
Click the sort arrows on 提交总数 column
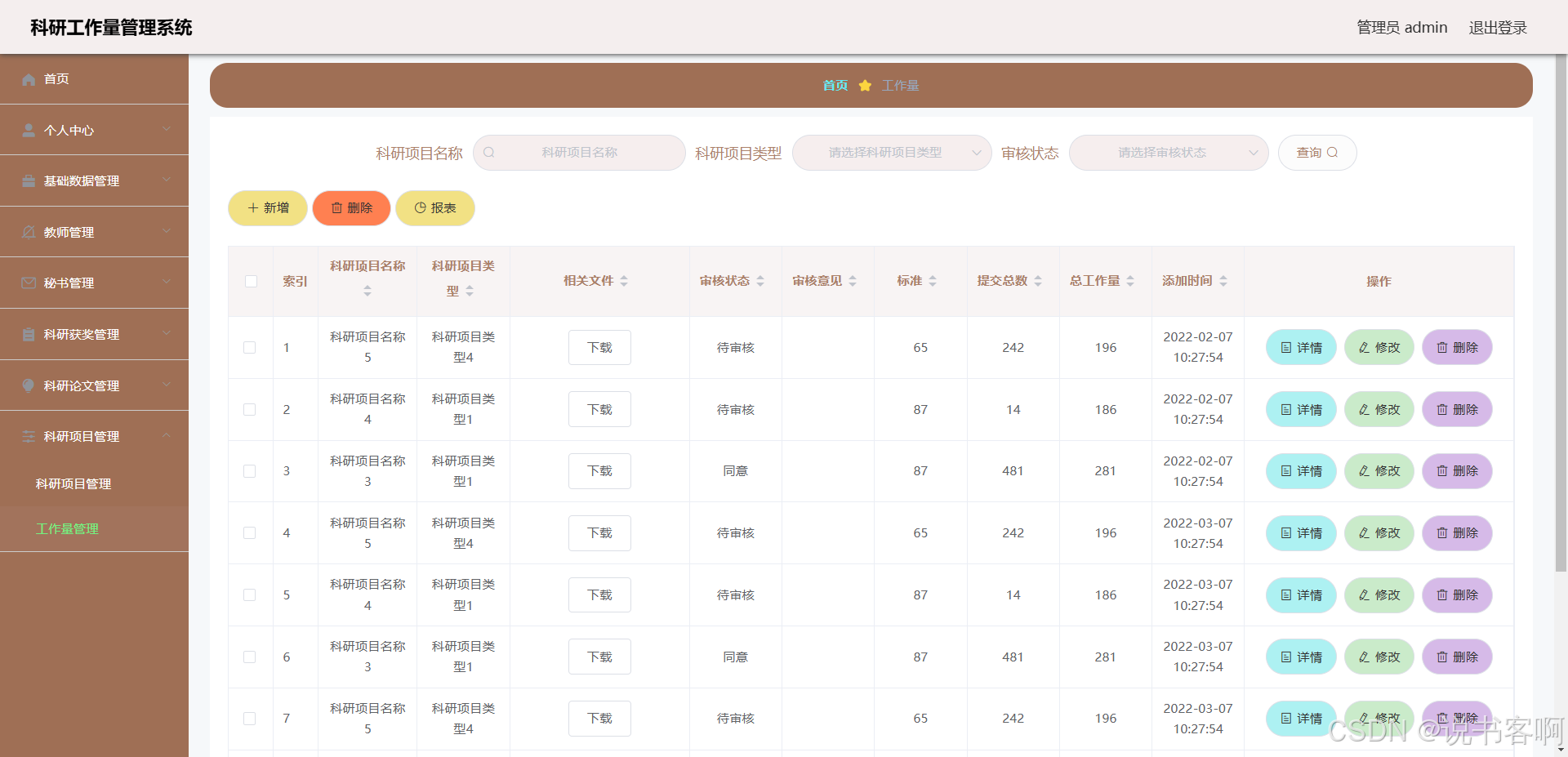(1038, 281)
